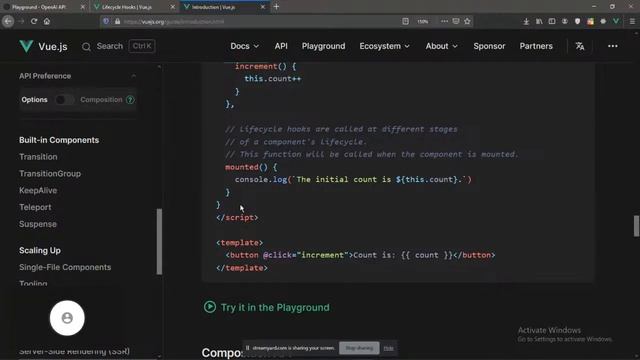Open the Sponsor page
Screen dimensions: 640x360
coord(489,46)
